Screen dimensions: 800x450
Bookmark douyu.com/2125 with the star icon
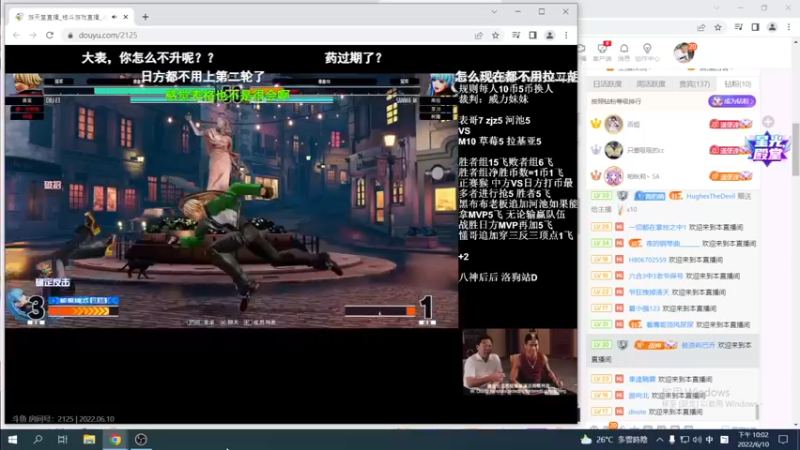(x=495, y=35)
